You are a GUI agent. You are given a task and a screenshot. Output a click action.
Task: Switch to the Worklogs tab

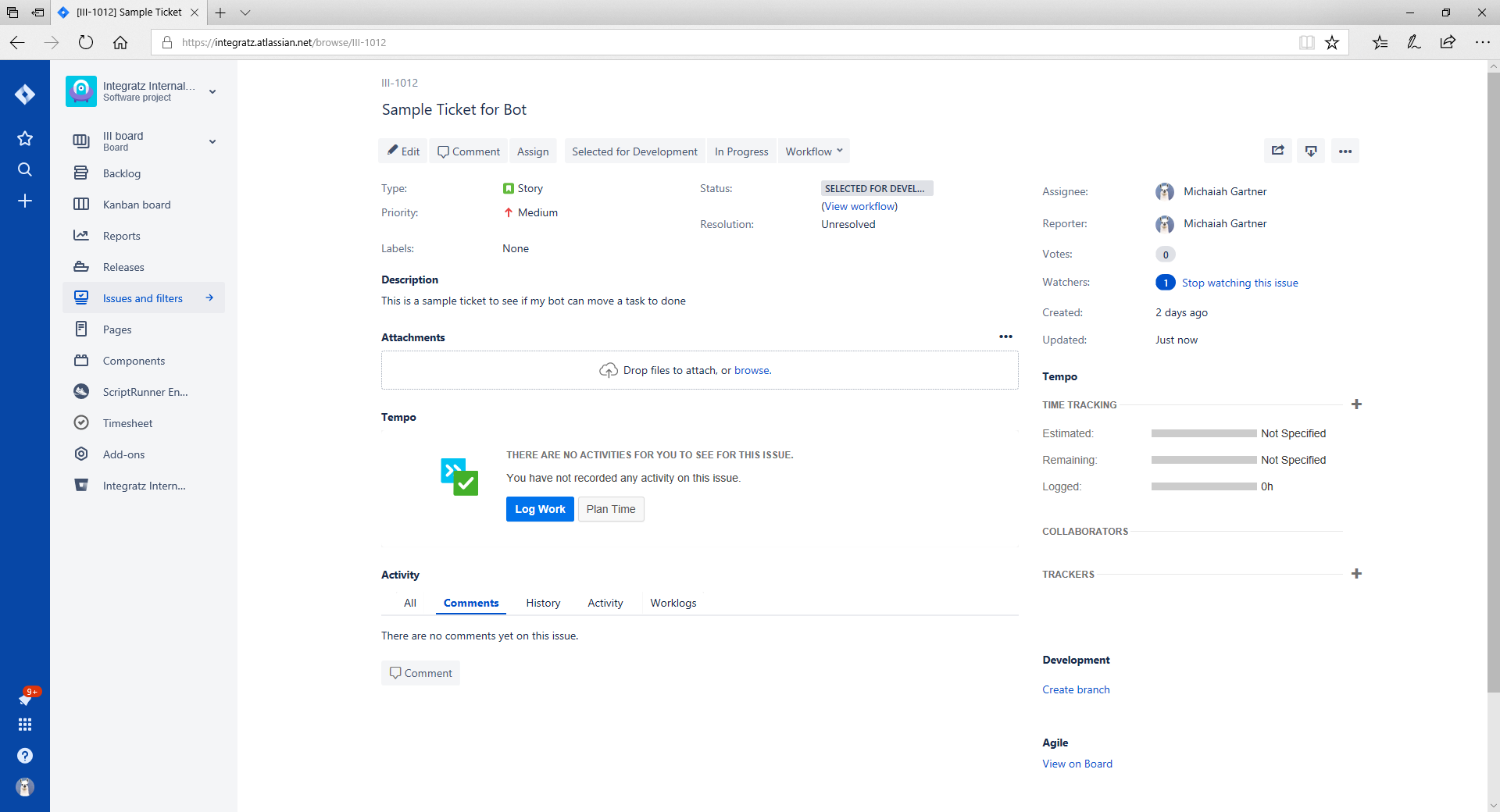click(673, 603)
